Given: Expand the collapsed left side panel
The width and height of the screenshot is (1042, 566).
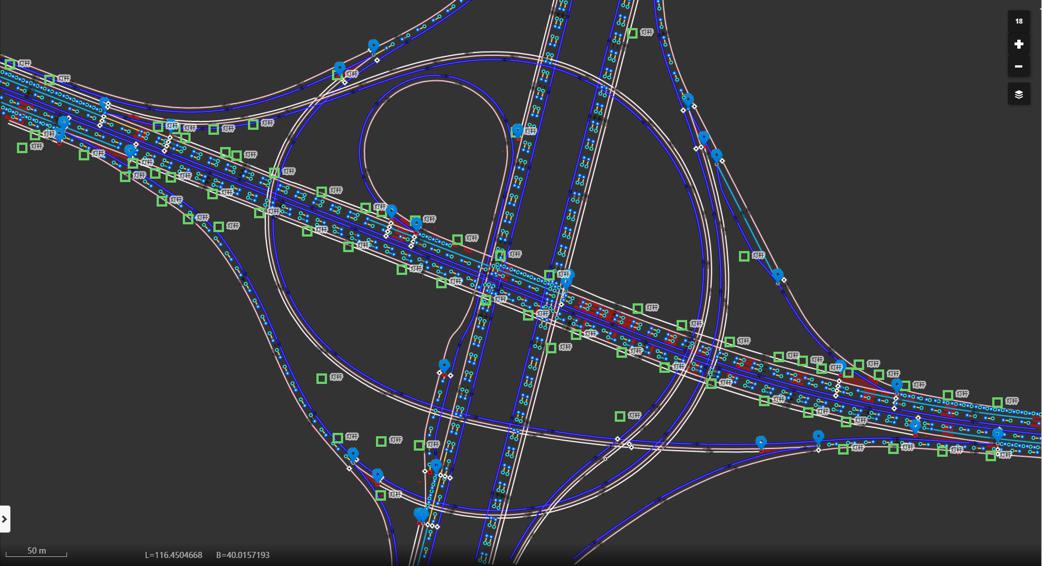Looking at the screenshot, I should (x=5, y=519).
